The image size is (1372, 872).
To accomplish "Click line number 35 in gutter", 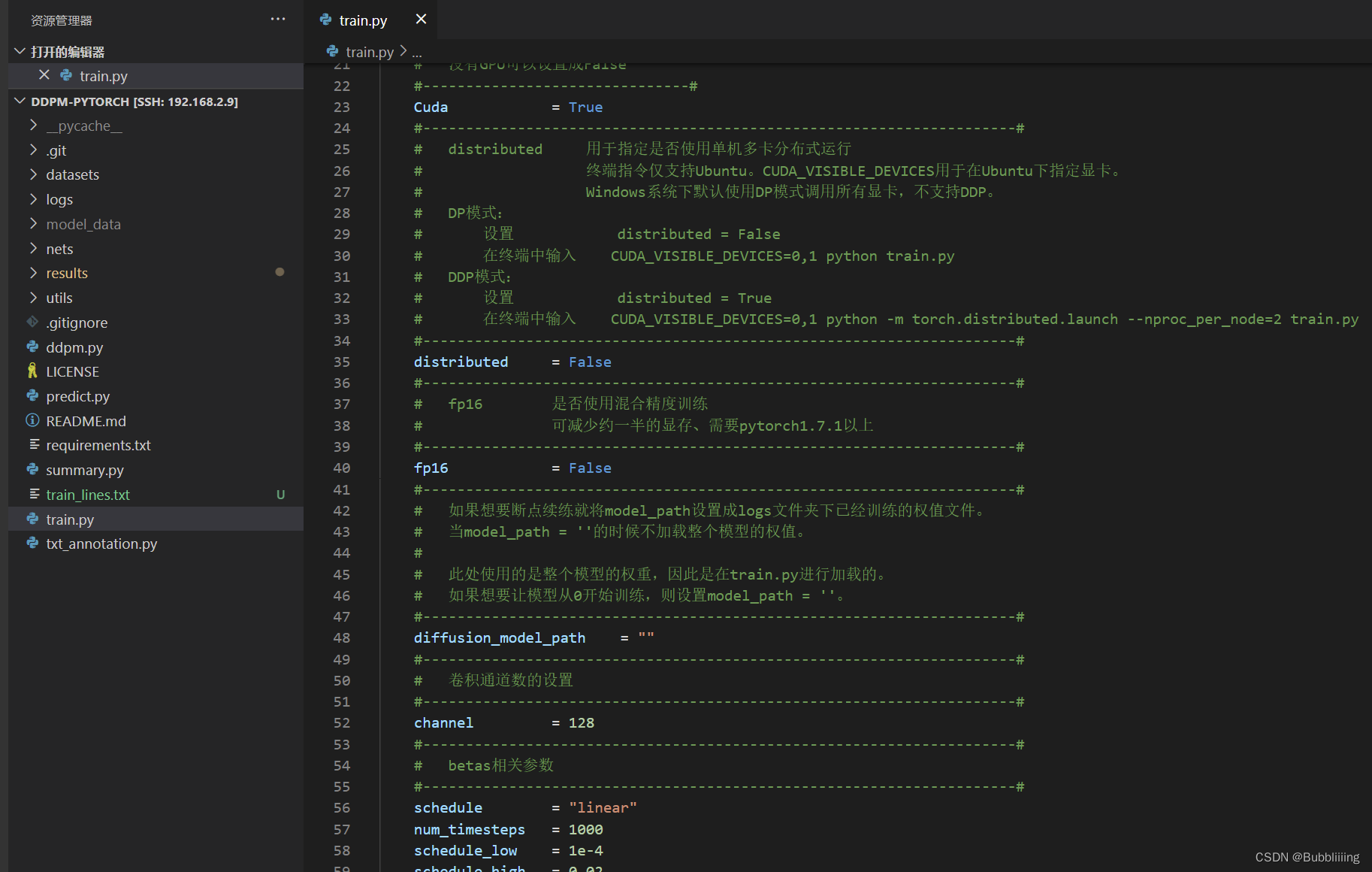I will click(342, 362).
